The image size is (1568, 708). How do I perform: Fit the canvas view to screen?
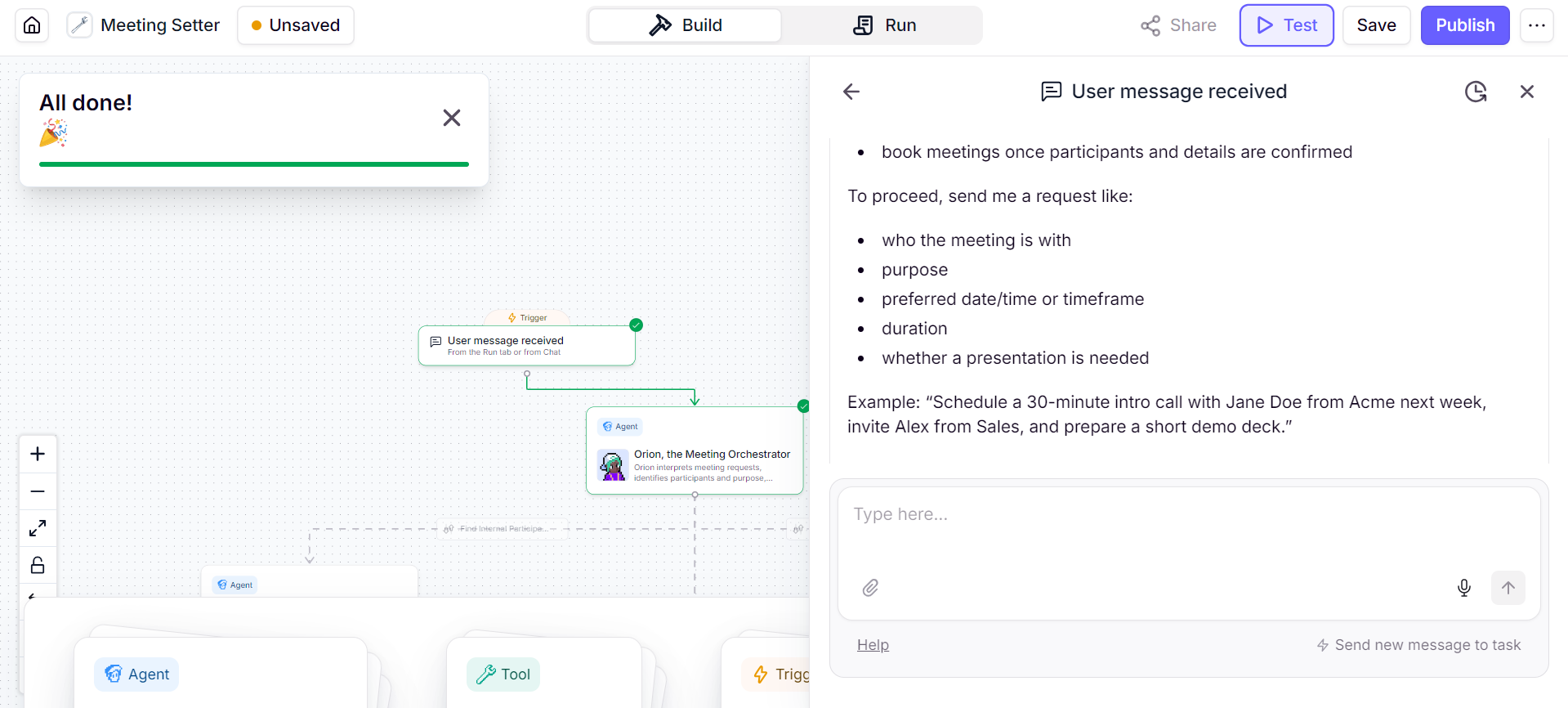(38, 528)
